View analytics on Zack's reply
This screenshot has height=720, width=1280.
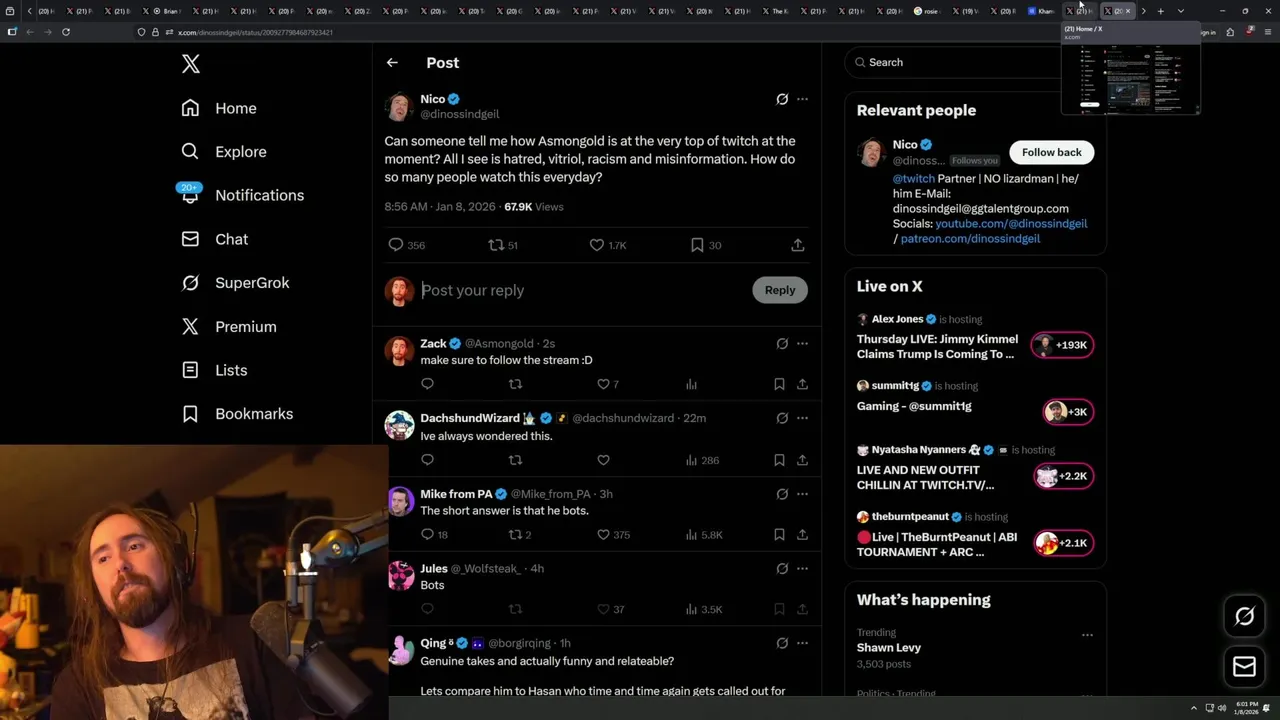point(691,384)
